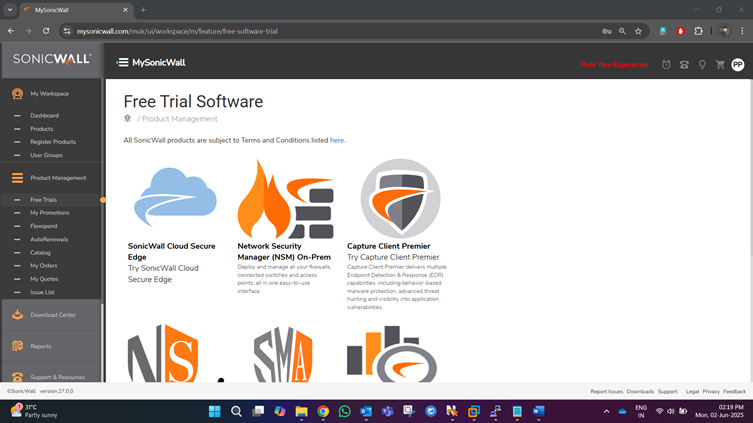Open Catalog page
The height and width of the screenshot is (423, 753).
click(x=40, y=253)
